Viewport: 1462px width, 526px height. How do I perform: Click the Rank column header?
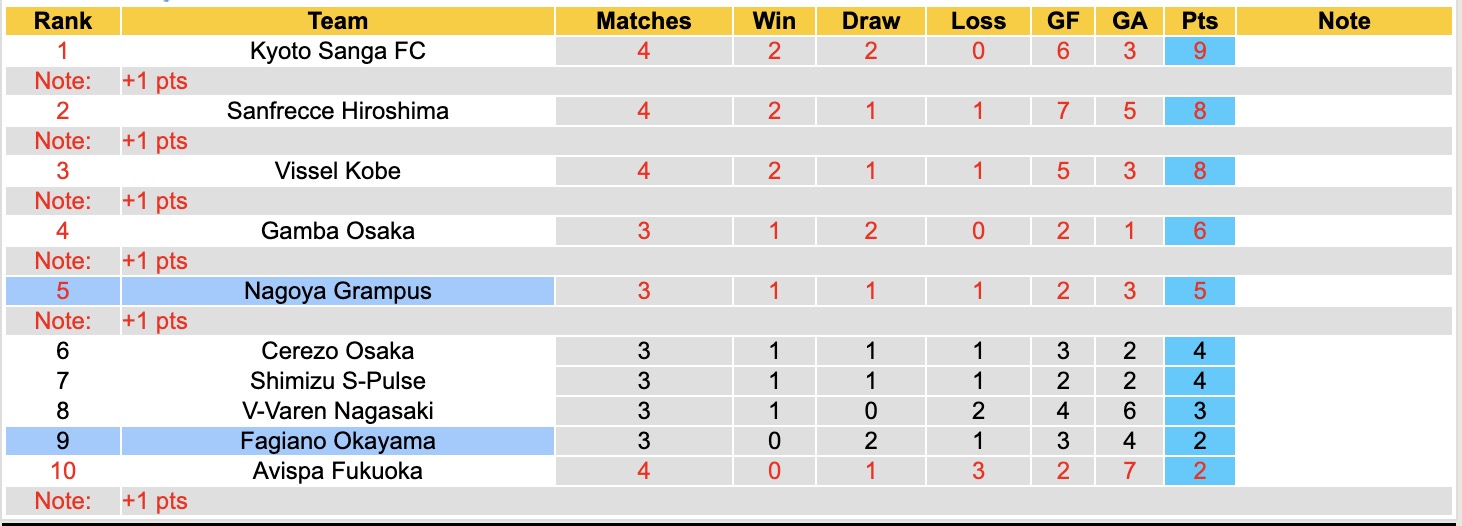click(63, 21)
